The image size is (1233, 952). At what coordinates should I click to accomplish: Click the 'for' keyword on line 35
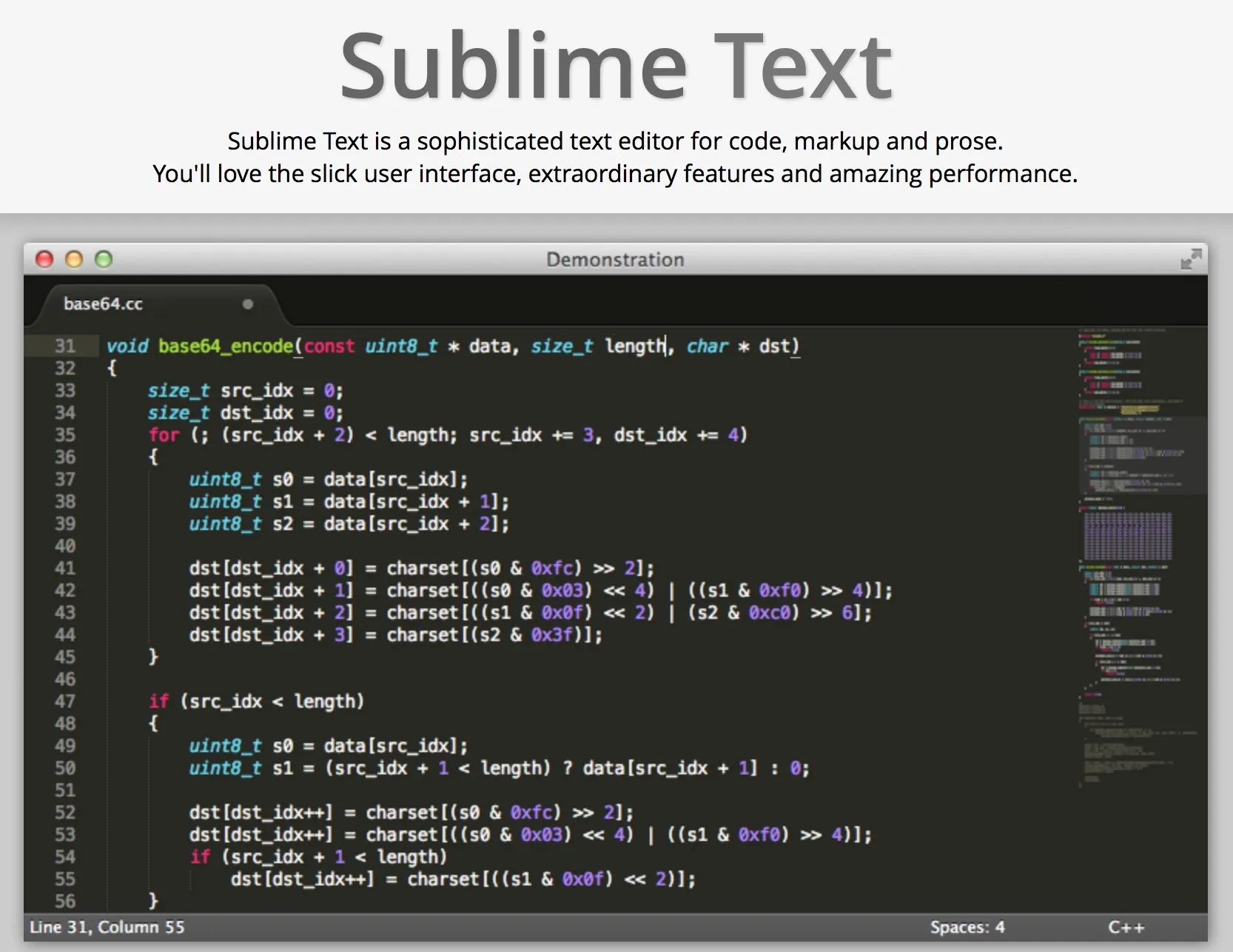click(164, 435)
